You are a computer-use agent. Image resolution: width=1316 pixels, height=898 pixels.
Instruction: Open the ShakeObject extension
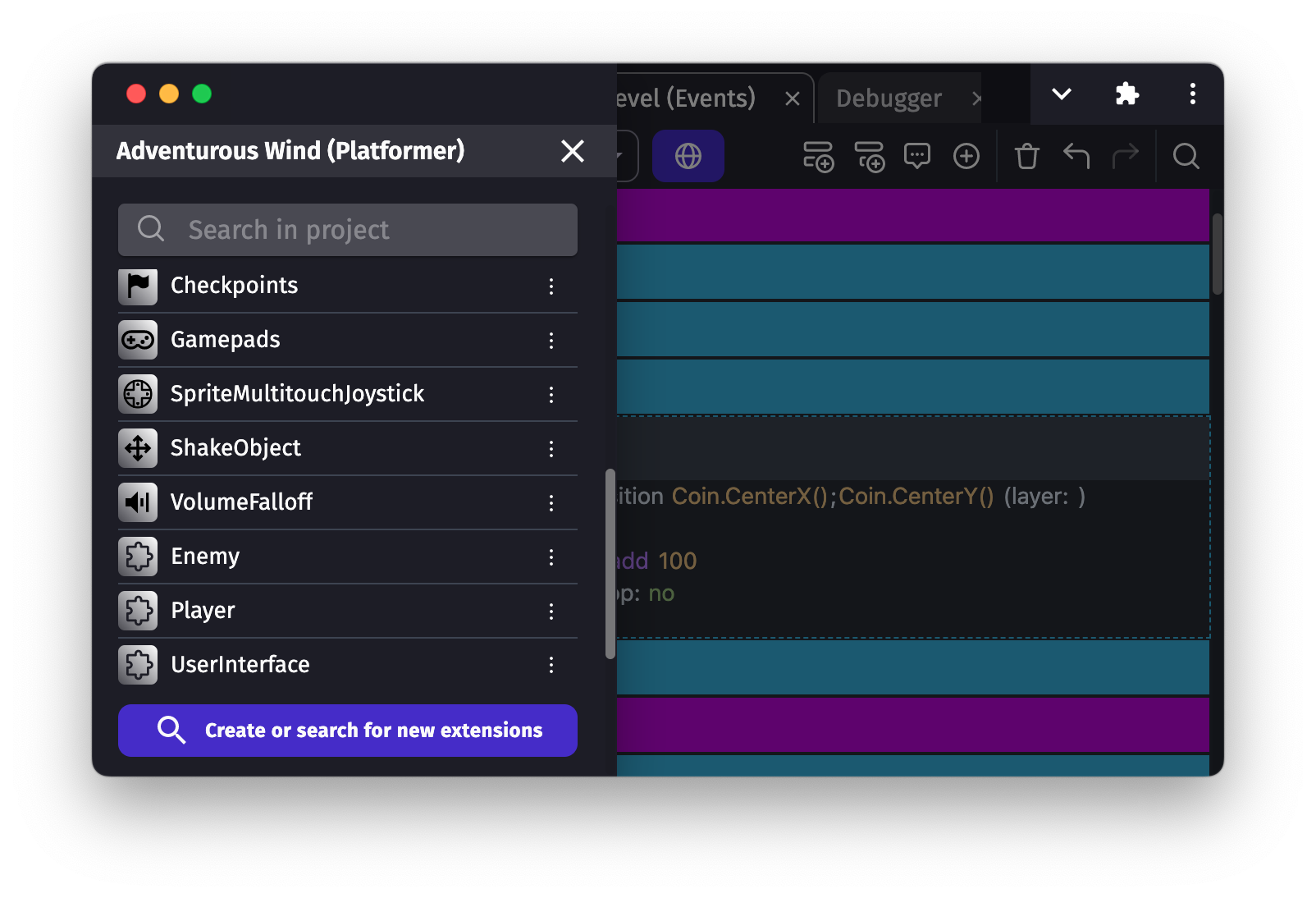[x=236, y=448]
